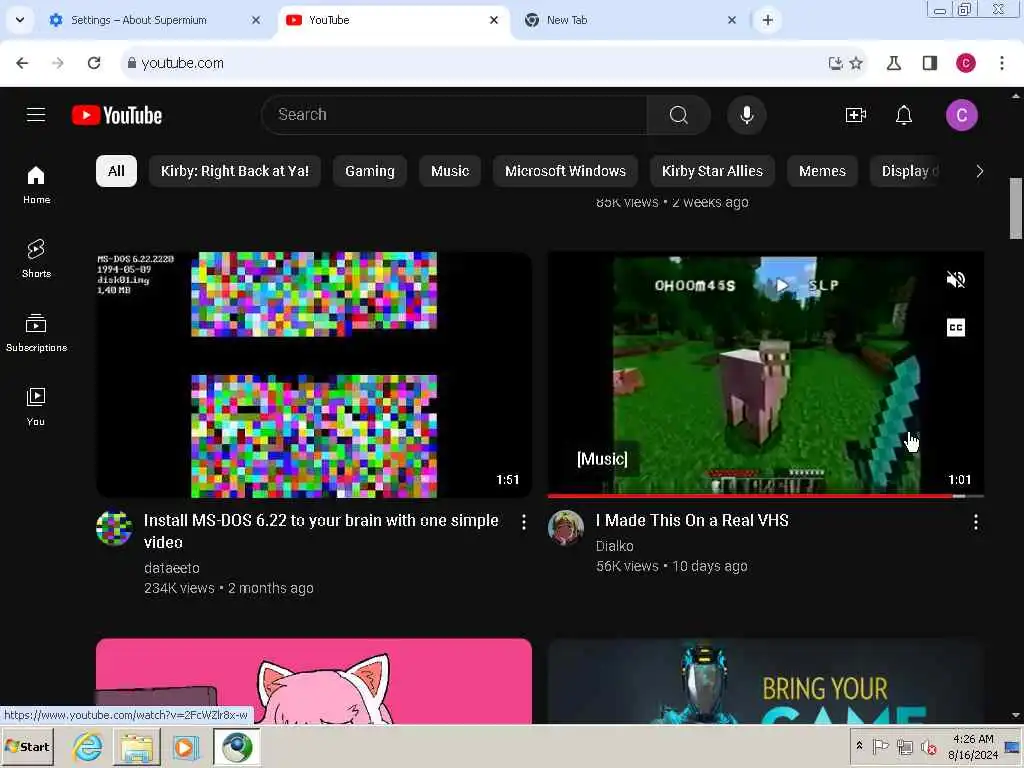This screenshot has width=1024, height=768.
Task: Launch Windows Media Player from taskbar
Action: (185, 746)
